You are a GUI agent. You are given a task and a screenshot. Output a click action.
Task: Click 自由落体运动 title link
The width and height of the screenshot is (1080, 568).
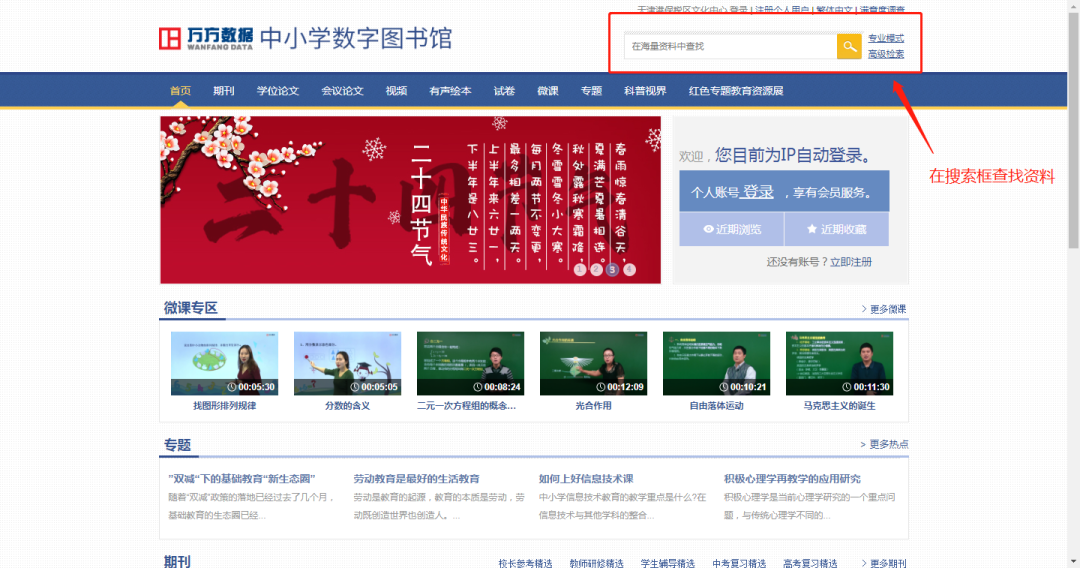pos(716,406)
